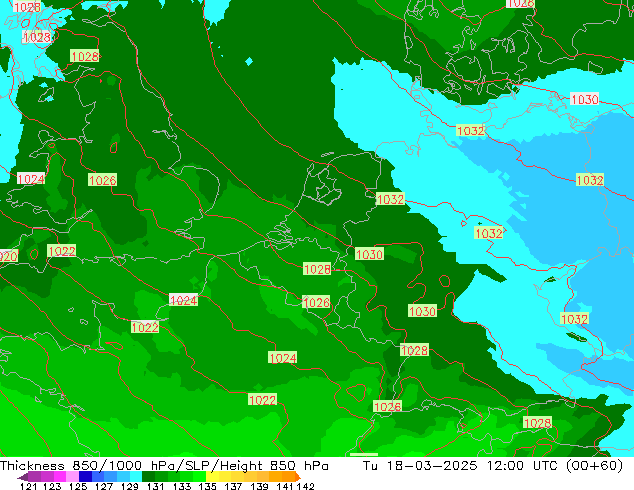Click the legend value '131'
Image resolution: width=634 pixels, height=490 pixels.
pyautogui.click(x=156, y=486)
